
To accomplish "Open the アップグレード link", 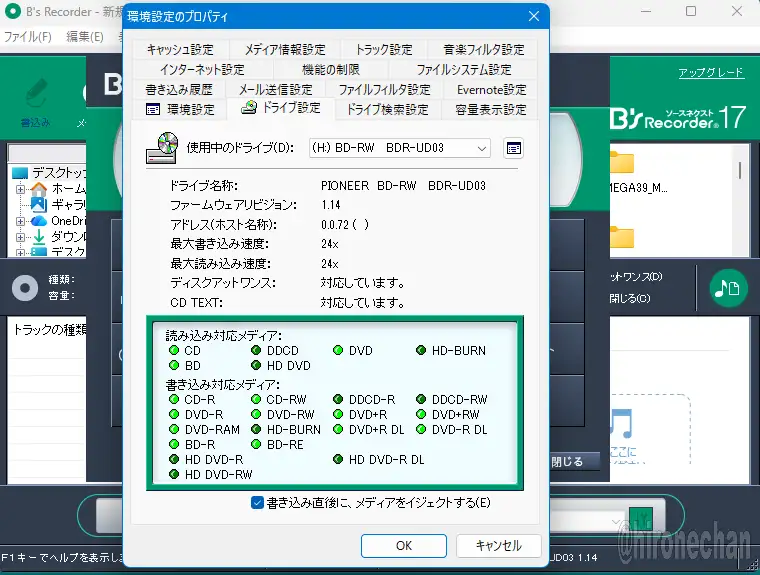I will (x=710, y=73).
